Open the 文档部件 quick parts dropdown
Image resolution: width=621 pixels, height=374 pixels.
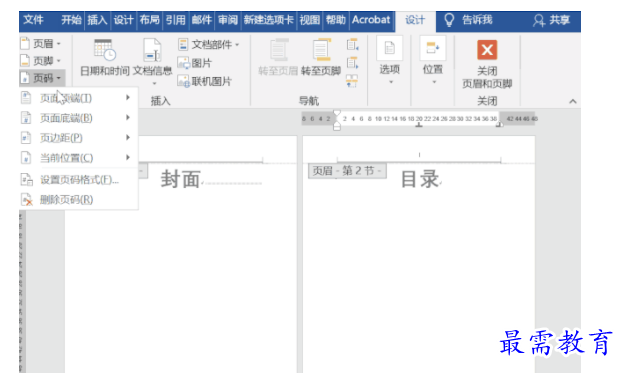coord(209,44)
